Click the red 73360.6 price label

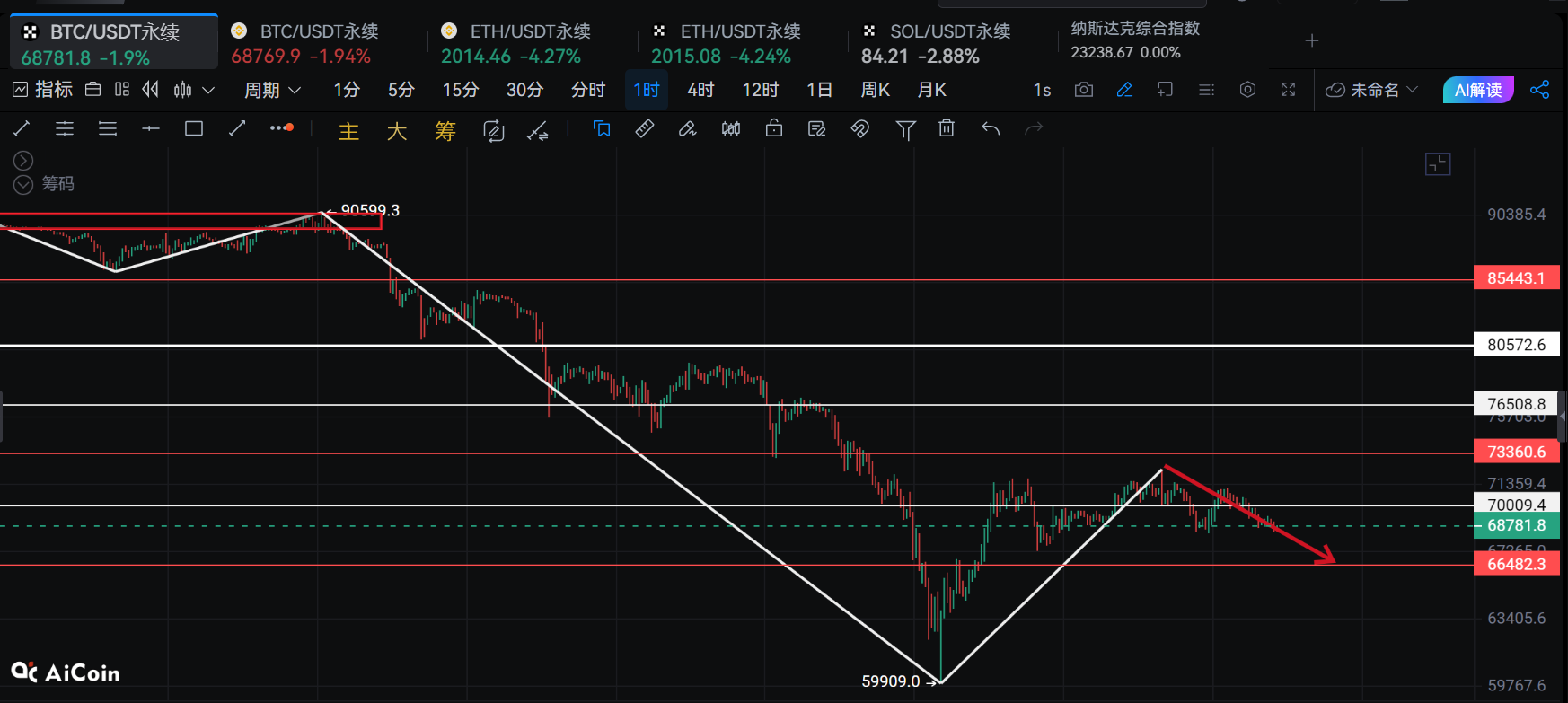(x=1516, y=452)
